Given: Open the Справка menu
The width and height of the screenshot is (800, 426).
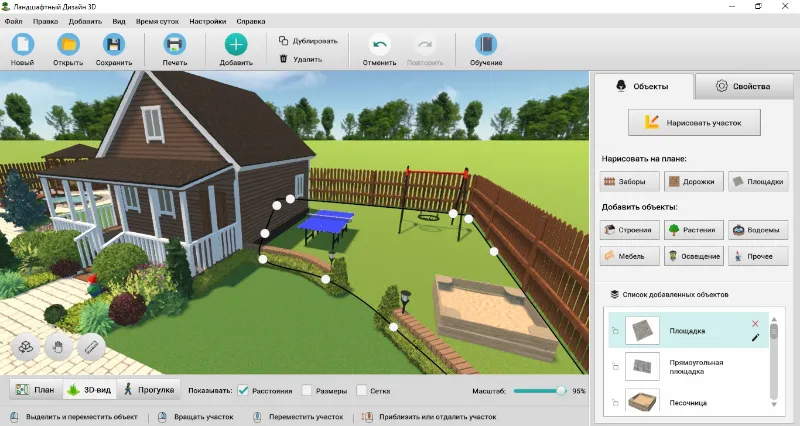Looking at the screenshot, I should [251, 21].
